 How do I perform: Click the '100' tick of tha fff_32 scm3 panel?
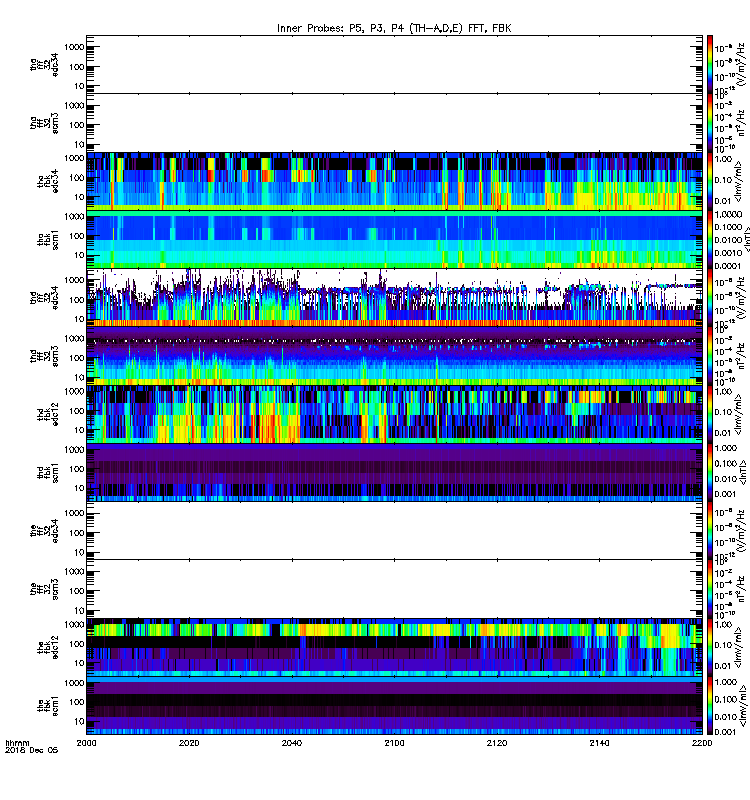[x=77, y=125]
